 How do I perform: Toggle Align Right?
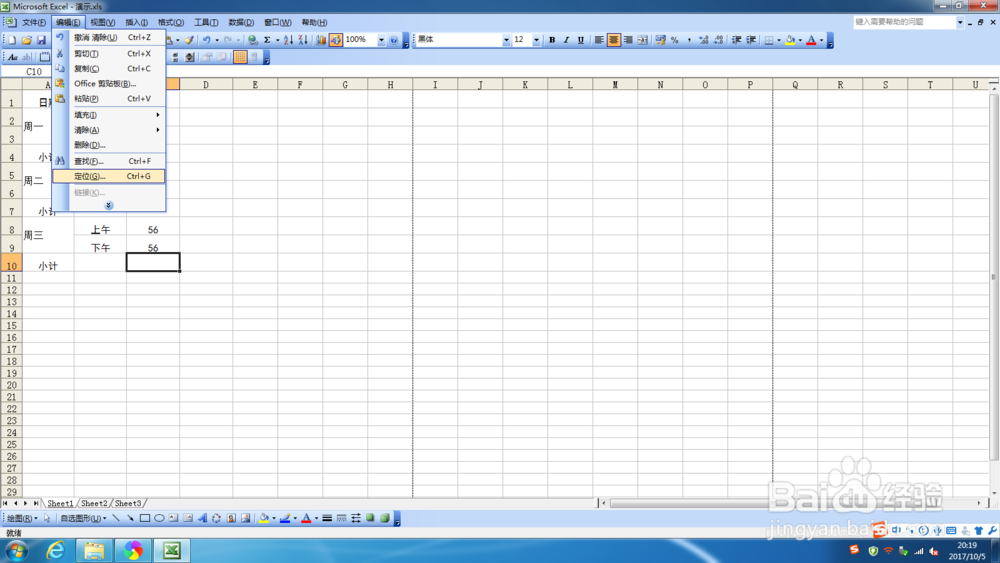[x=628, y=40]
